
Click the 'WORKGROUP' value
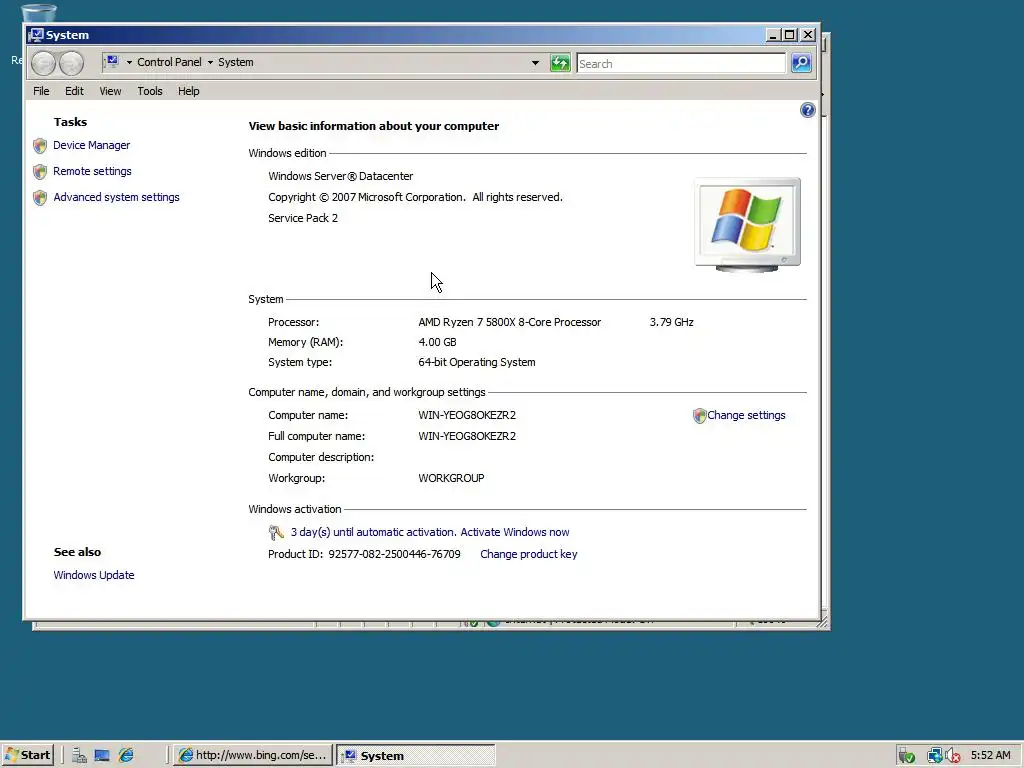tap(451, 479)
